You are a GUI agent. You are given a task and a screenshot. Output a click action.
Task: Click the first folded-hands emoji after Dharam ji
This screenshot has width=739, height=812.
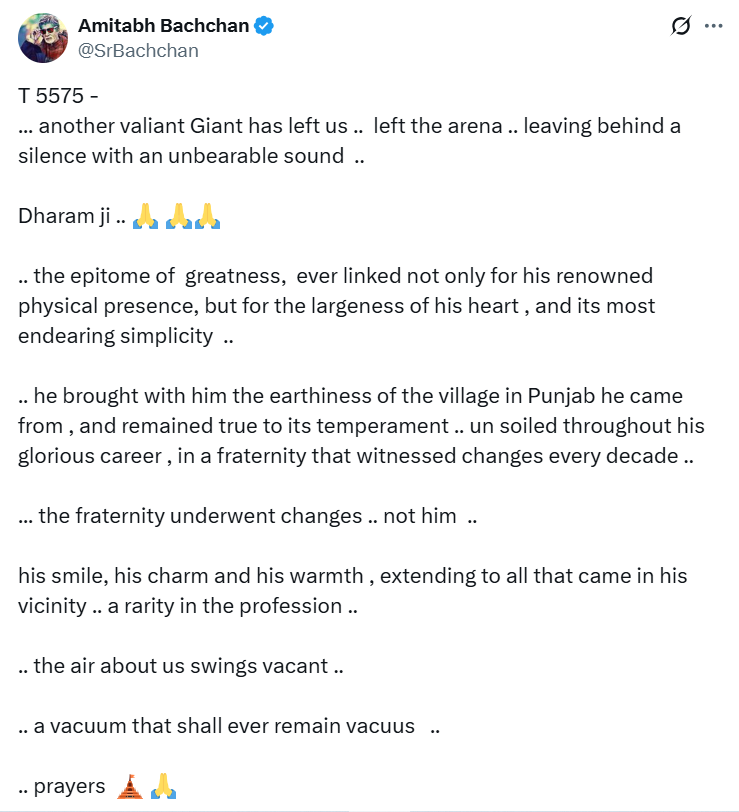[146, 216]
